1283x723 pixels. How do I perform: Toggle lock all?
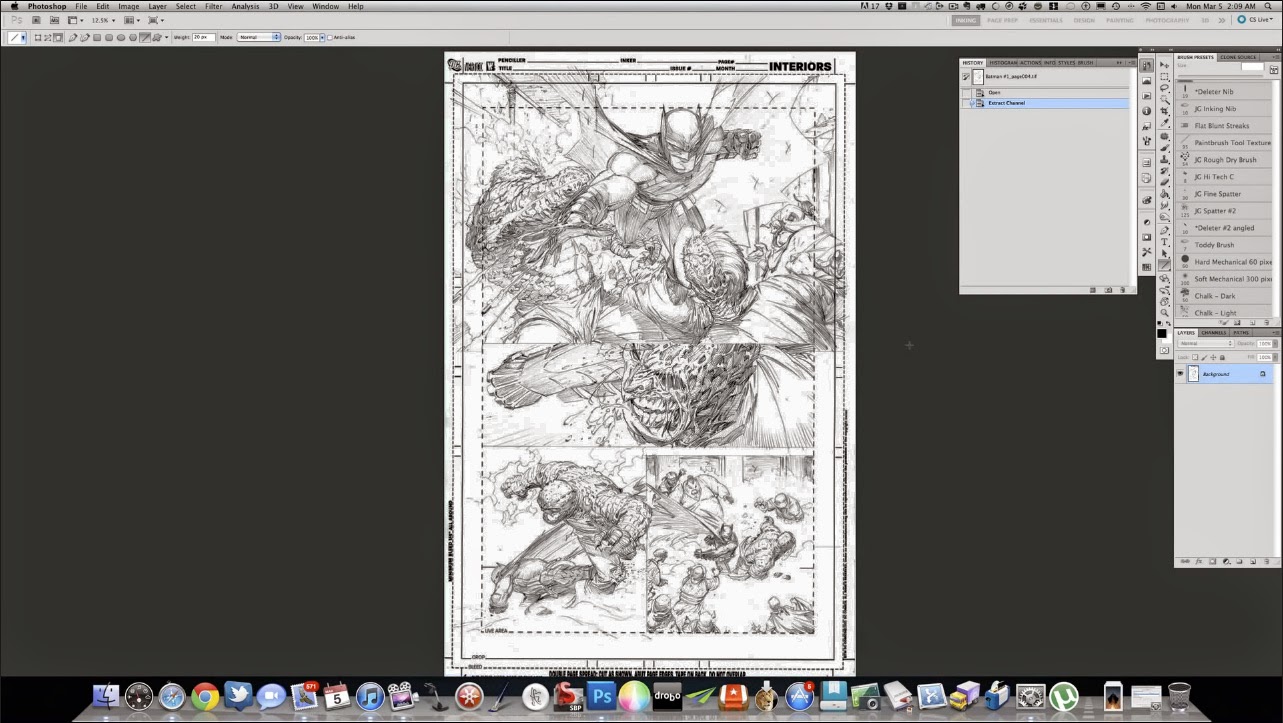[x=1222, y=357]
